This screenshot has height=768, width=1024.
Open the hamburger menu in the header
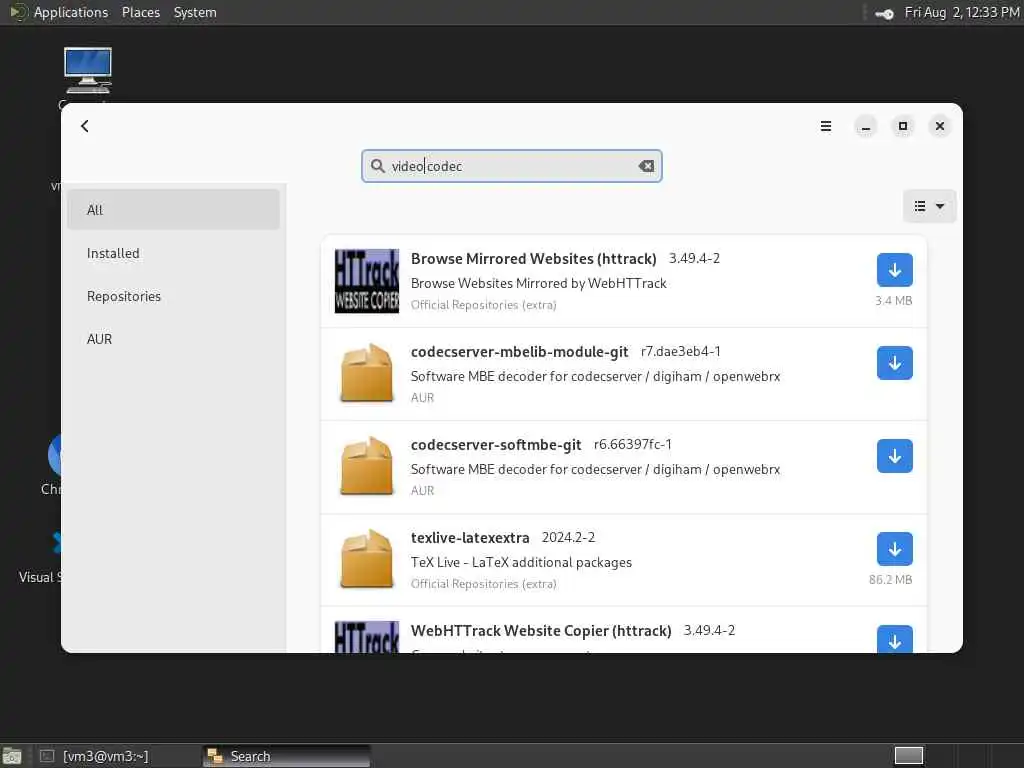click(825, 126)
